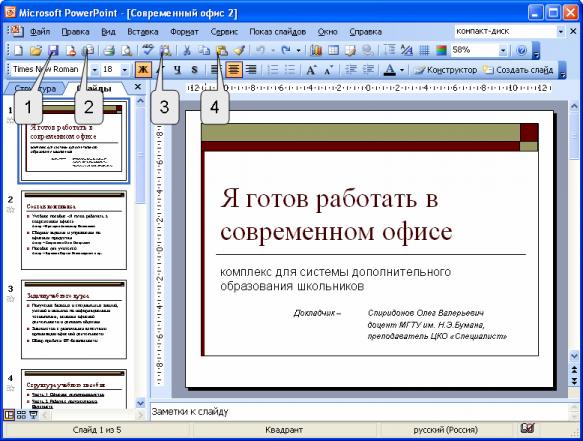583x441 pixels.
Task: Create a new blank presentation
Action: [18, 50]
